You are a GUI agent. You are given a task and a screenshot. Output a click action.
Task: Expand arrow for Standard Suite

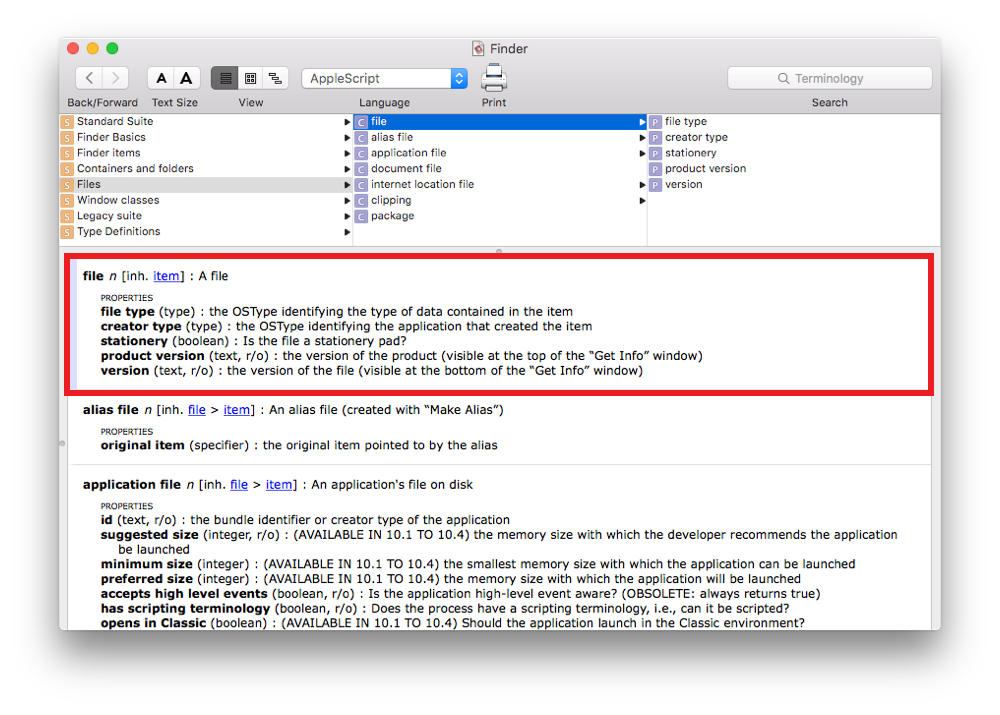point(347,122)
